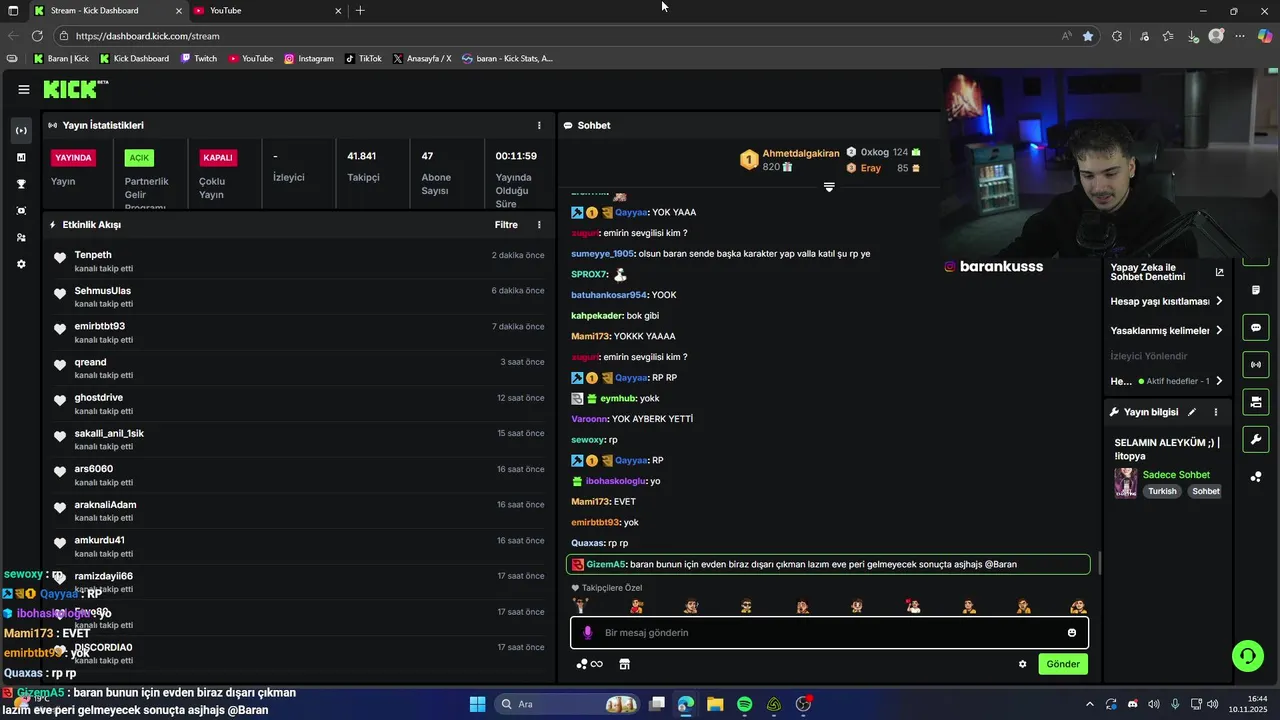This screenshot has height=720, width=1280.
Task: Open Etkinlik Akışı three-dot menu
Action: 539,225
